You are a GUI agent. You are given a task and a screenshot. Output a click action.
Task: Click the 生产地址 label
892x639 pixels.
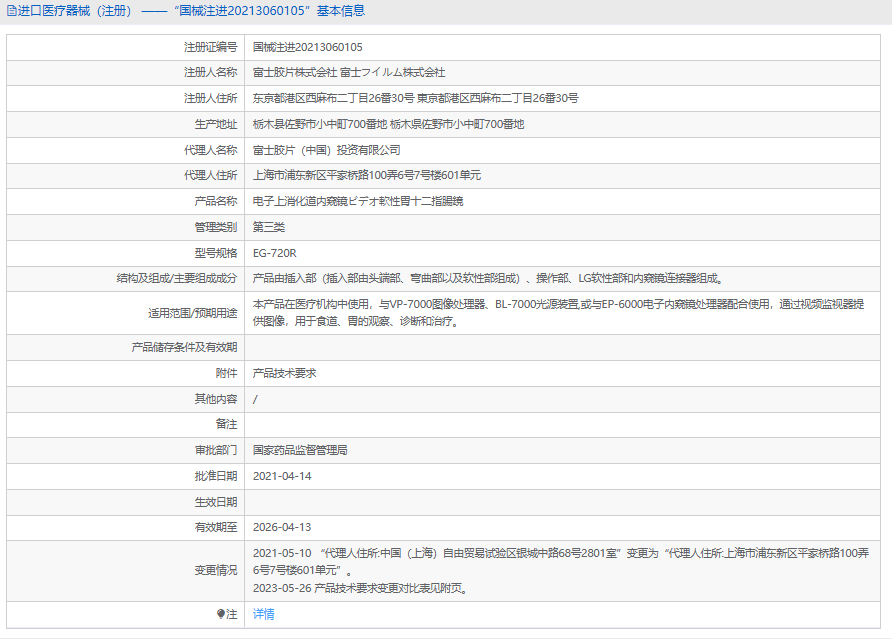[216, 124]
